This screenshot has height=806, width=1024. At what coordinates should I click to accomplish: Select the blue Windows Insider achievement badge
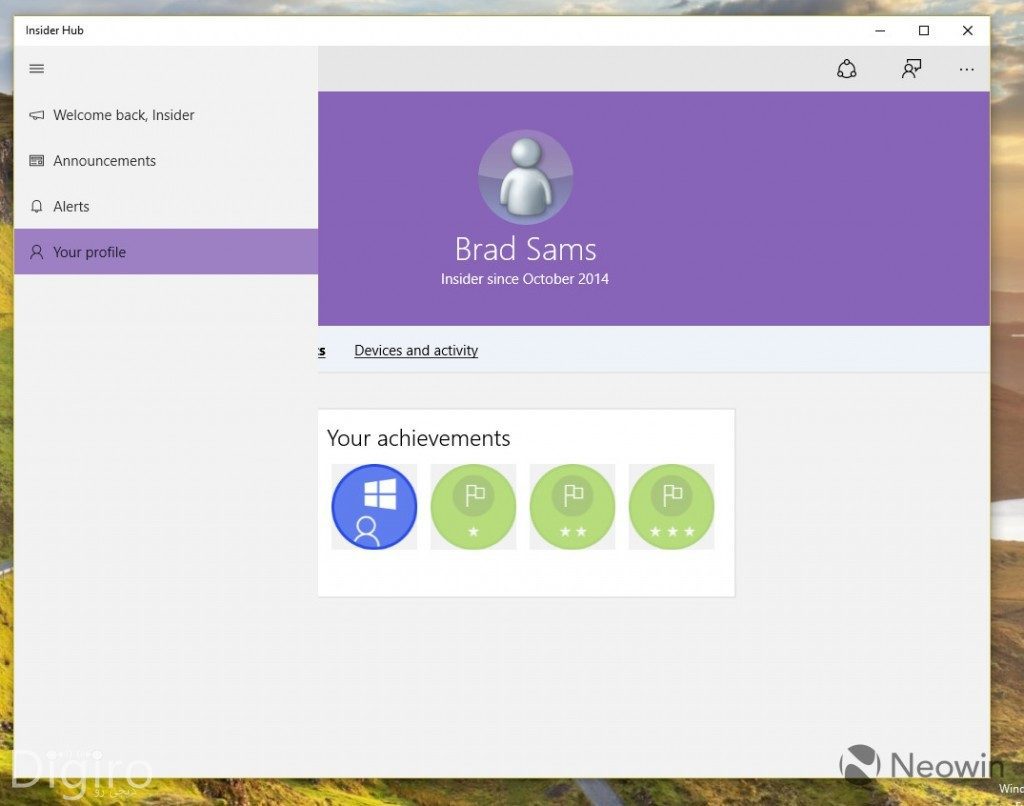[x=374, y=507]
